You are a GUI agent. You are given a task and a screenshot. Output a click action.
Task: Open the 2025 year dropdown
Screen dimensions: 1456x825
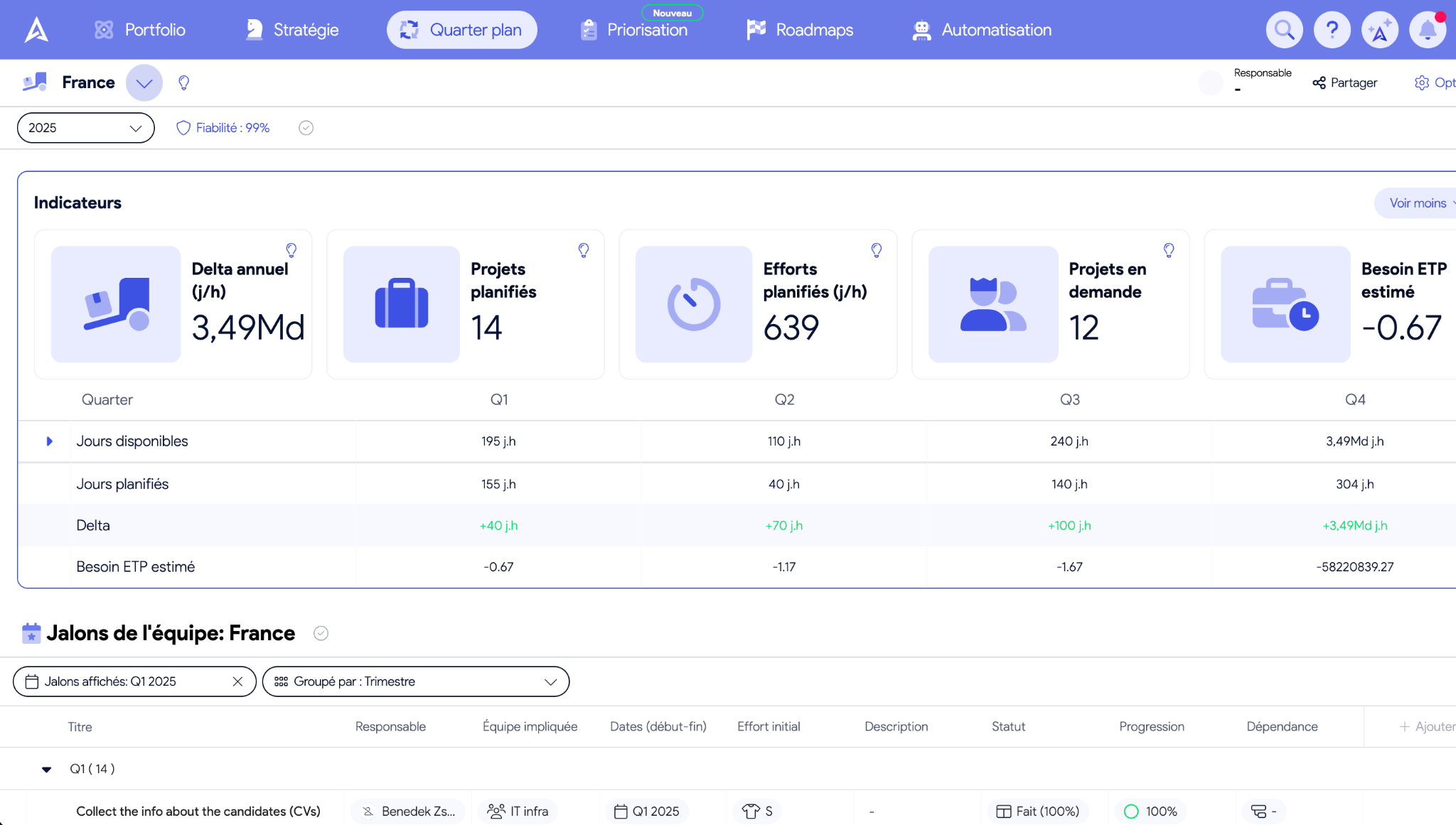[85, 128]
